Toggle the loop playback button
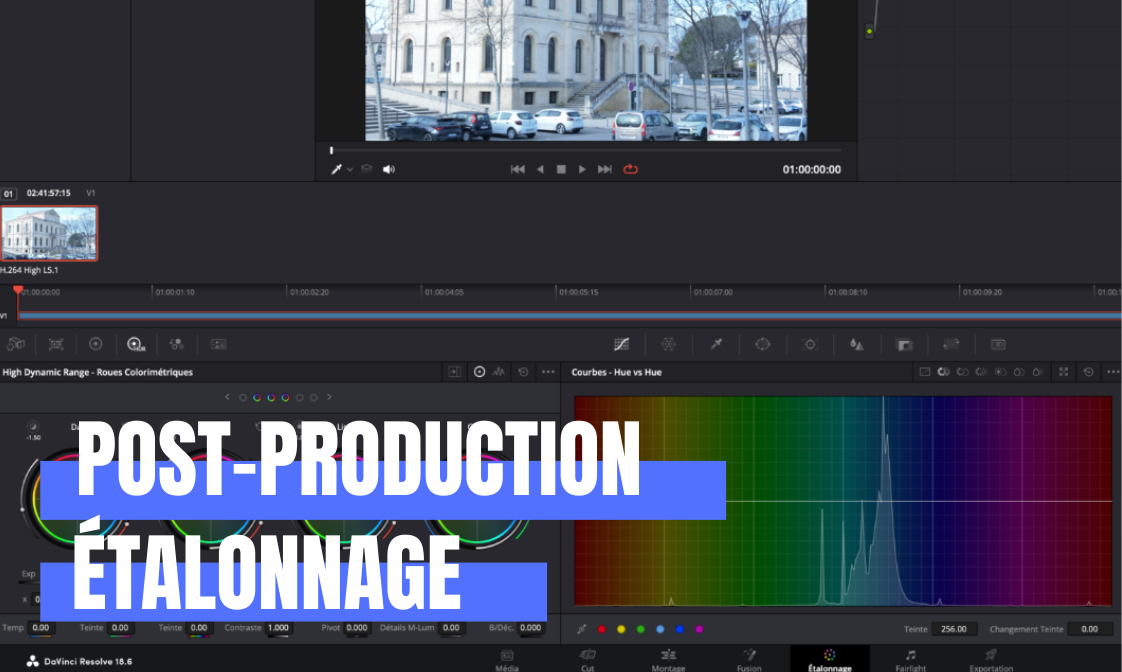Image resolution: width=1122 pixels, height=672 pixels. 630,170
